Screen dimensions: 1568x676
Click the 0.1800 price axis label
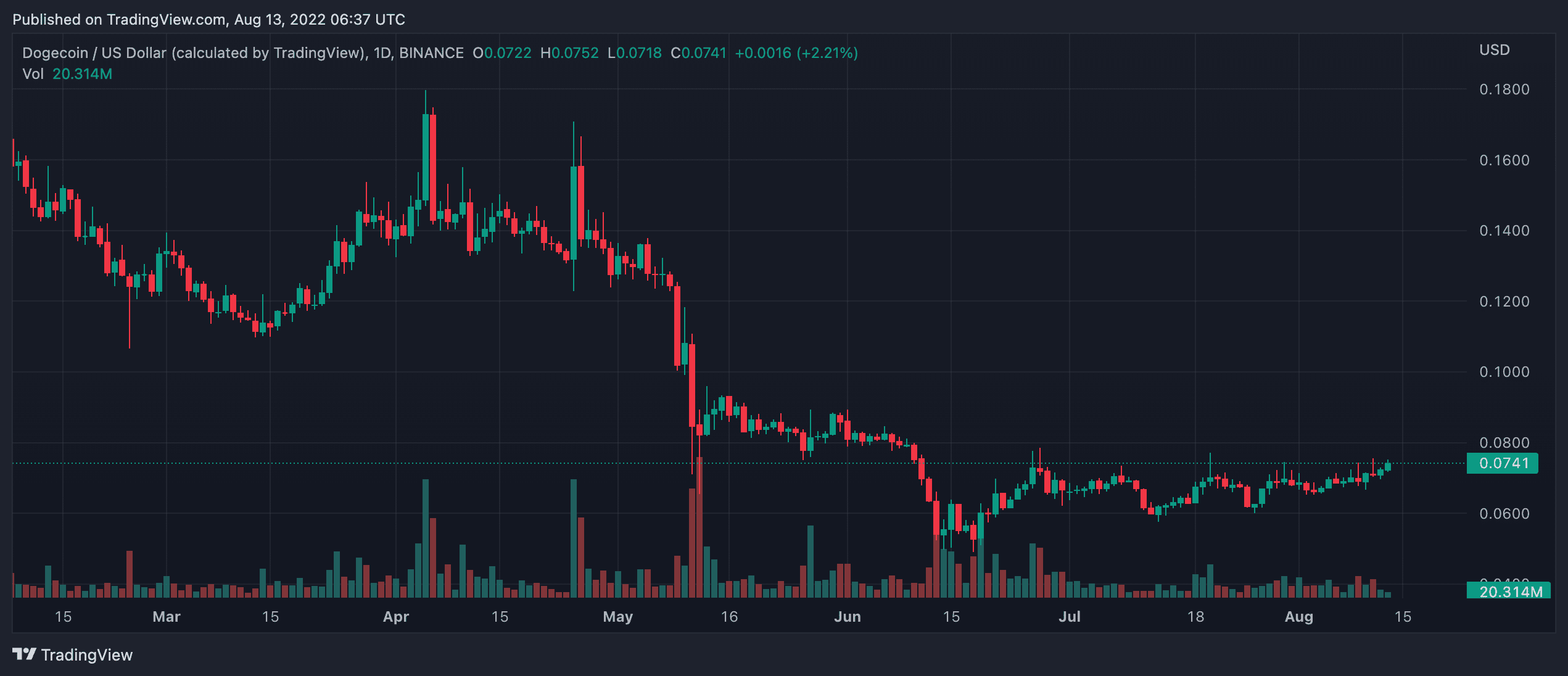point(1504,89)
